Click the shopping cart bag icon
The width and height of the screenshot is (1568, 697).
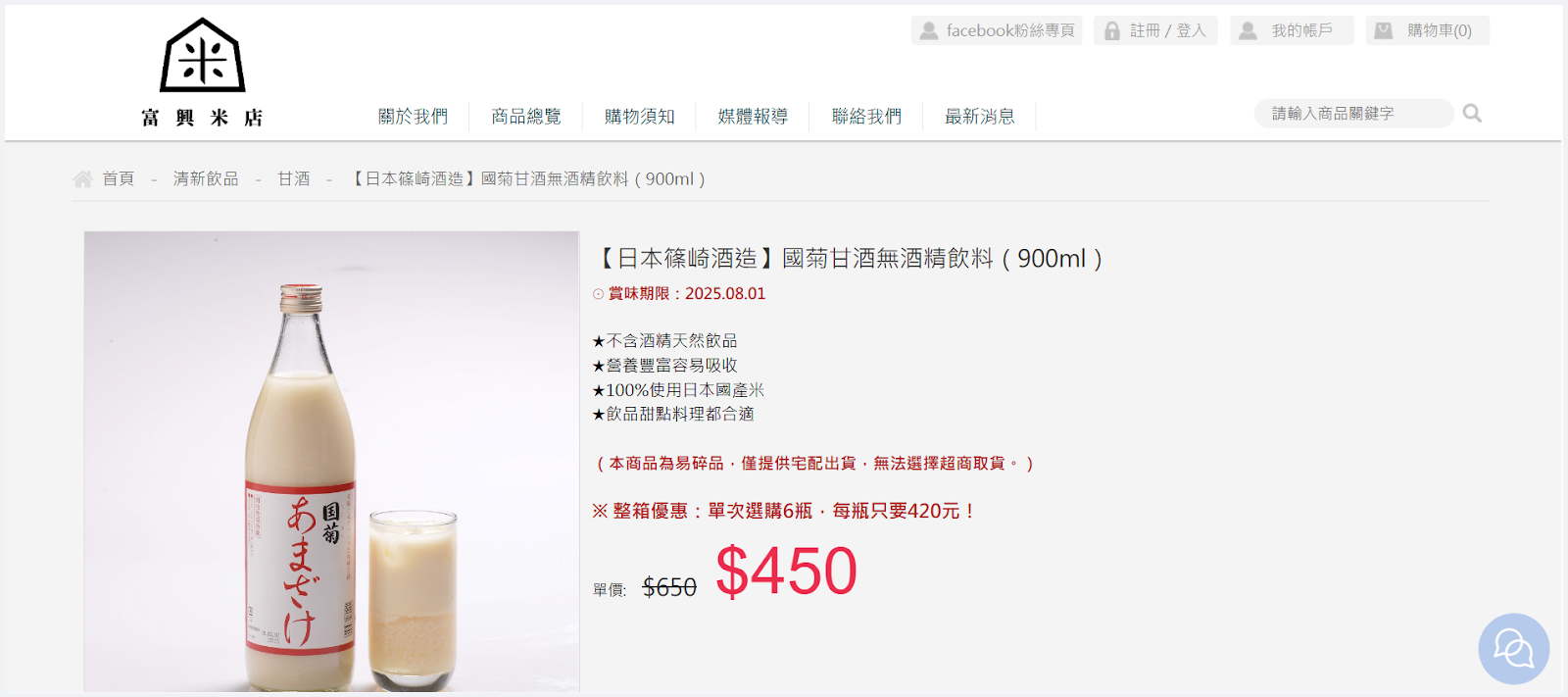pos(1383,31)
